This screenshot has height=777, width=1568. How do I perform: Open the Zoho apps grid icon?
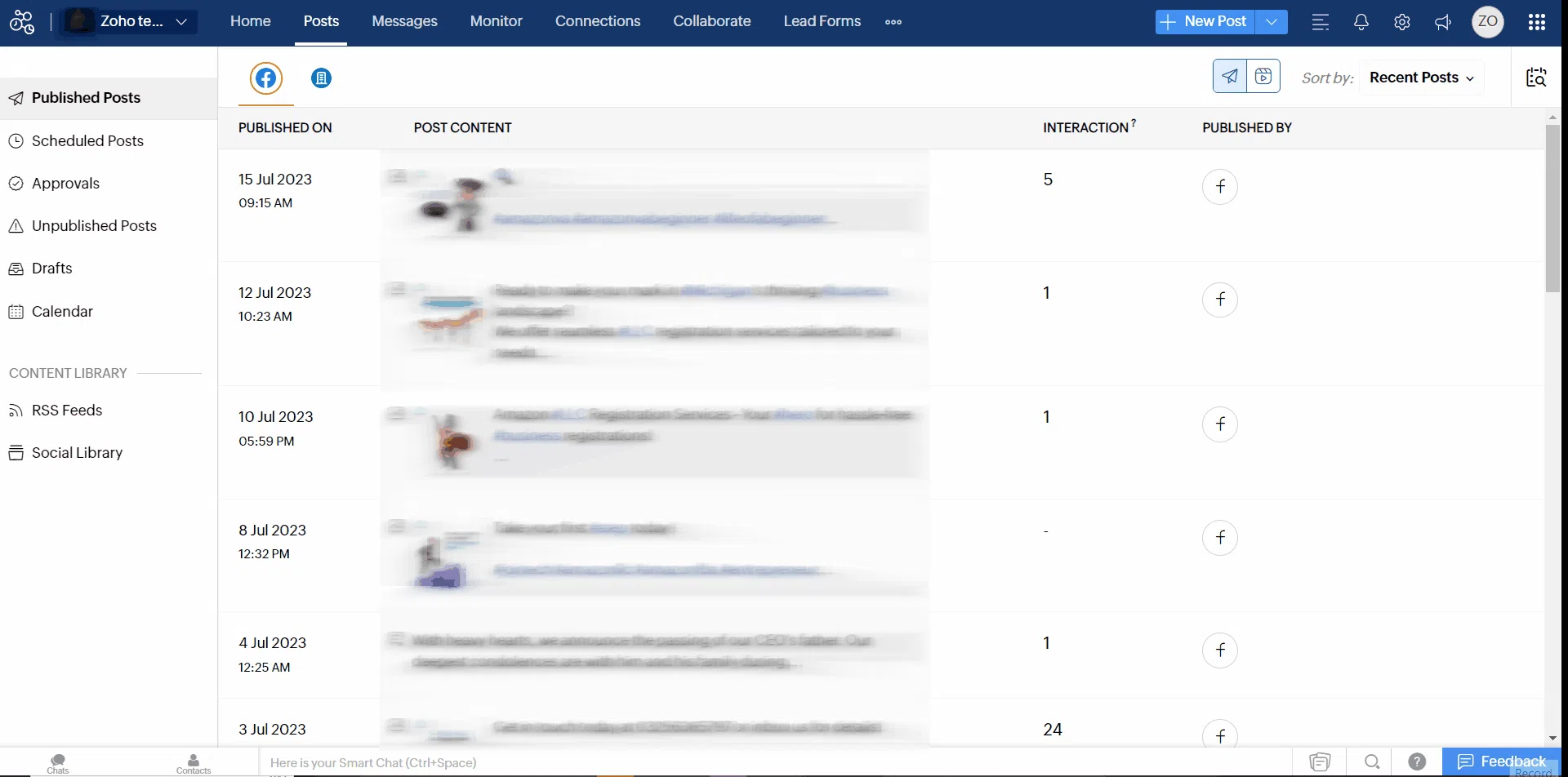[1536, 22]
